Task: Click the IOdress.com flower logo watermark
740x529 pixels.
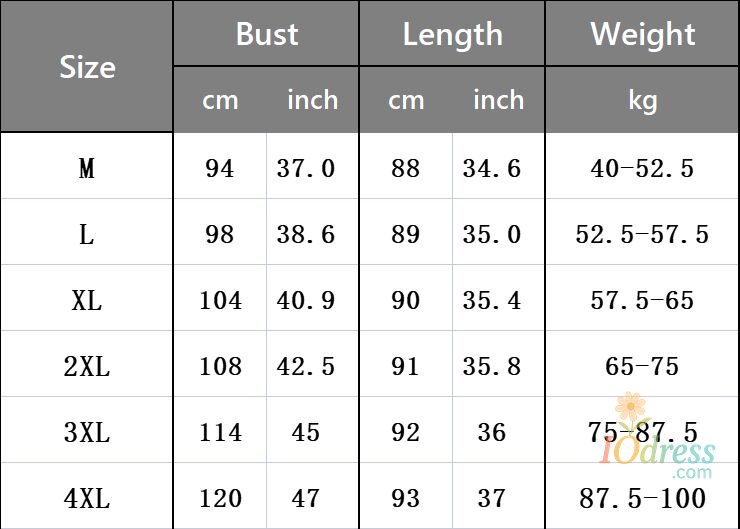Action: [x=657, y=435]
